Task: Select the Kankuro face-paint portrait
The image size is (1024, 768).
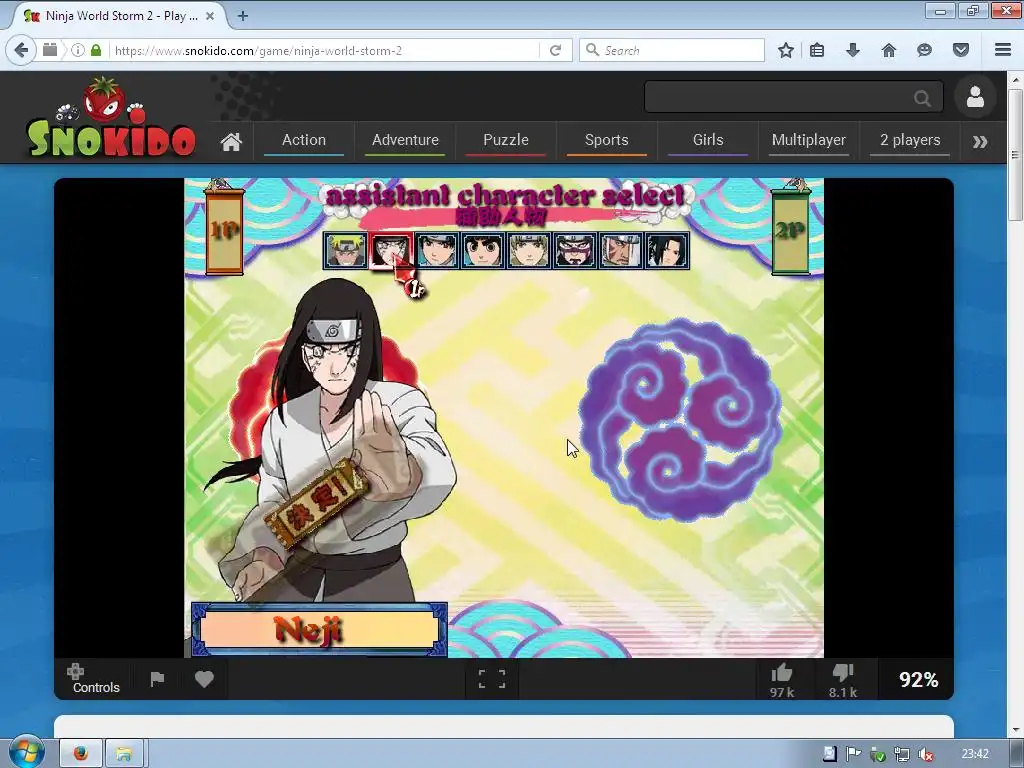Action: click(x=575, y=250)
